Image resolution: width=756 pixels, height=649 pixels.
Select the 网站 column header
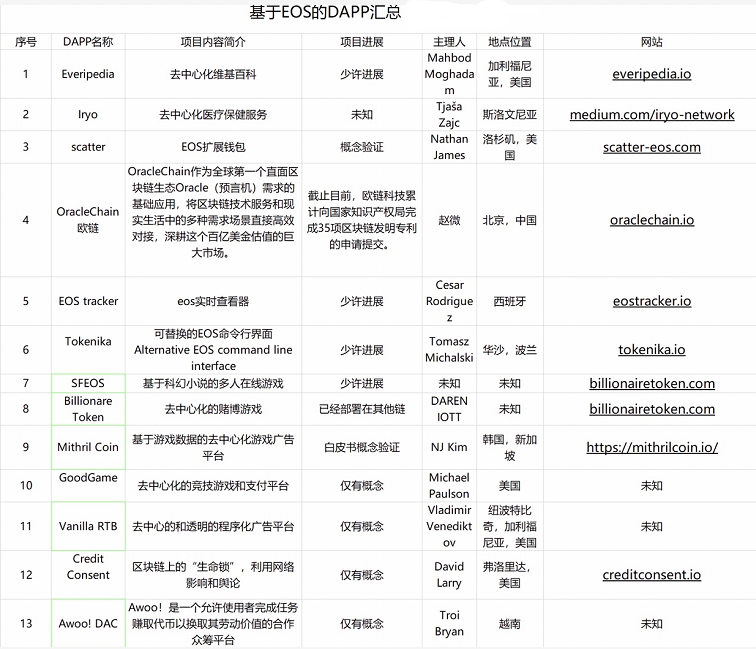651,42
